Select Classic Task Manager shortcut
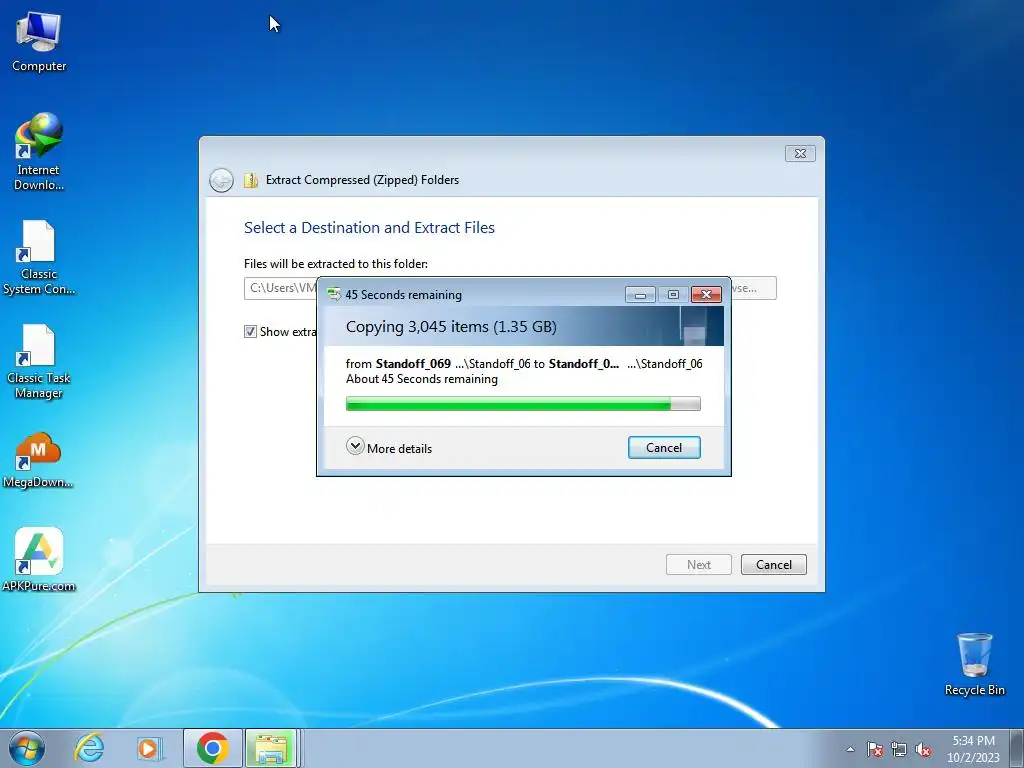The image size is (1024, 768). pyautogui.click(x=39, y=361)
